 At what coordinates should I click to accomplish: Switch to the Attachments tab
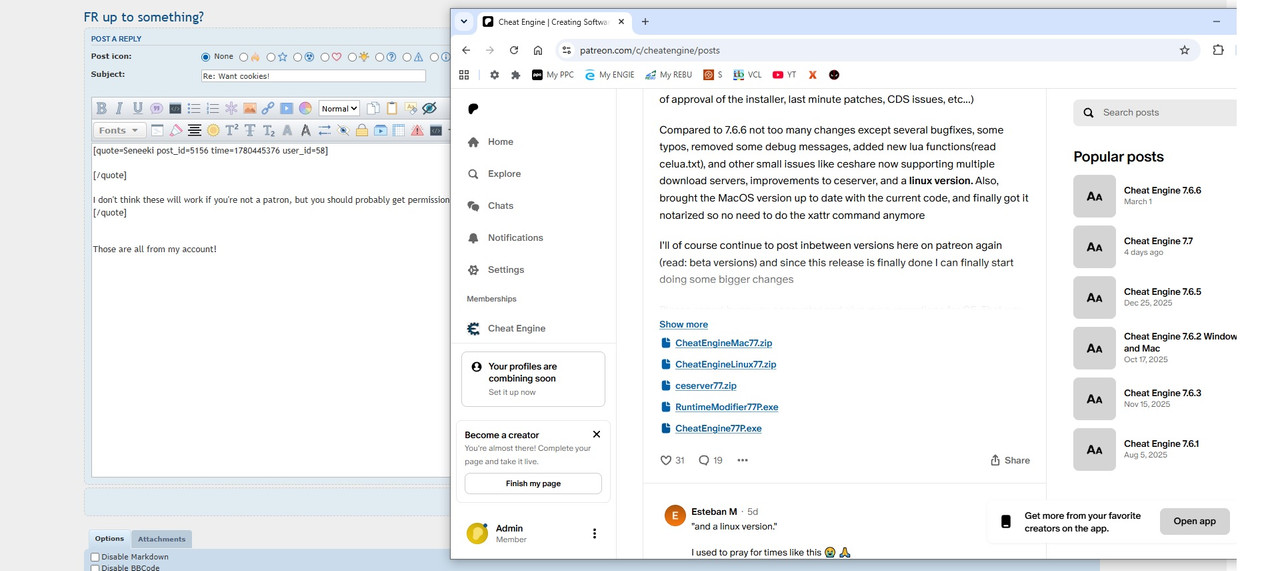tap(161, 539)
